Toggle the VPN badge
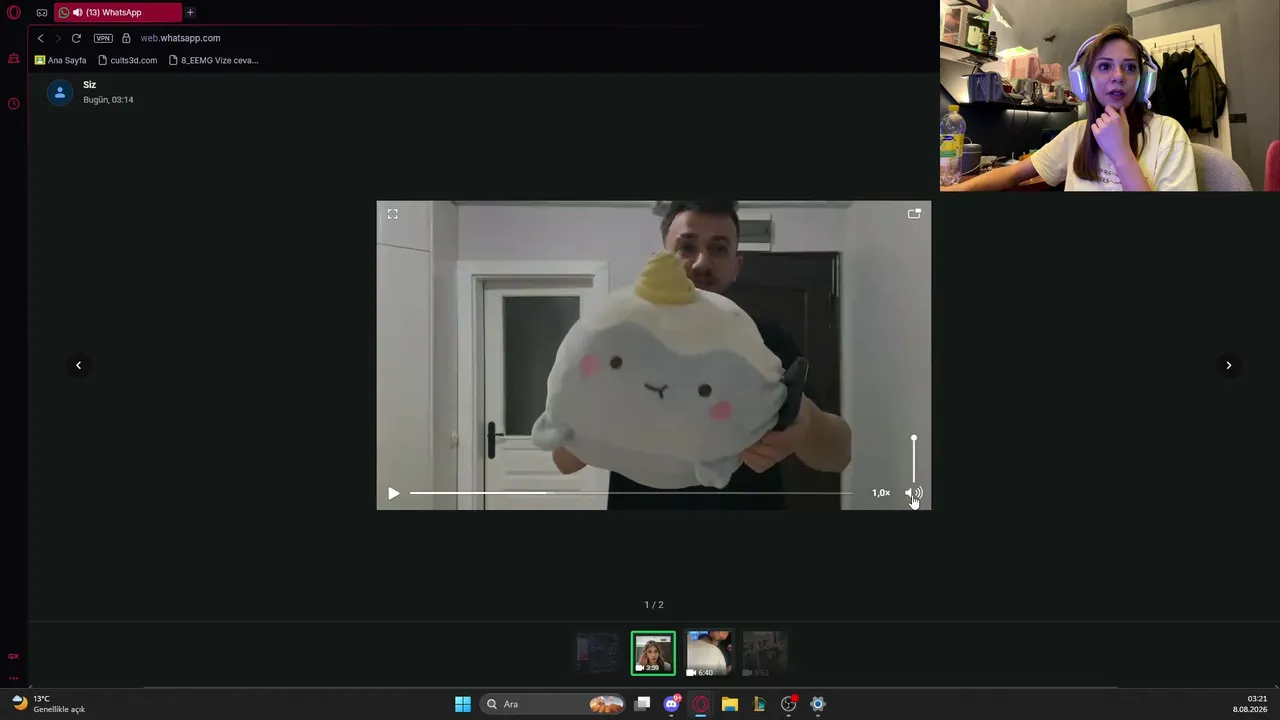Screen dimensions: 1280x720 pos(103,38)
